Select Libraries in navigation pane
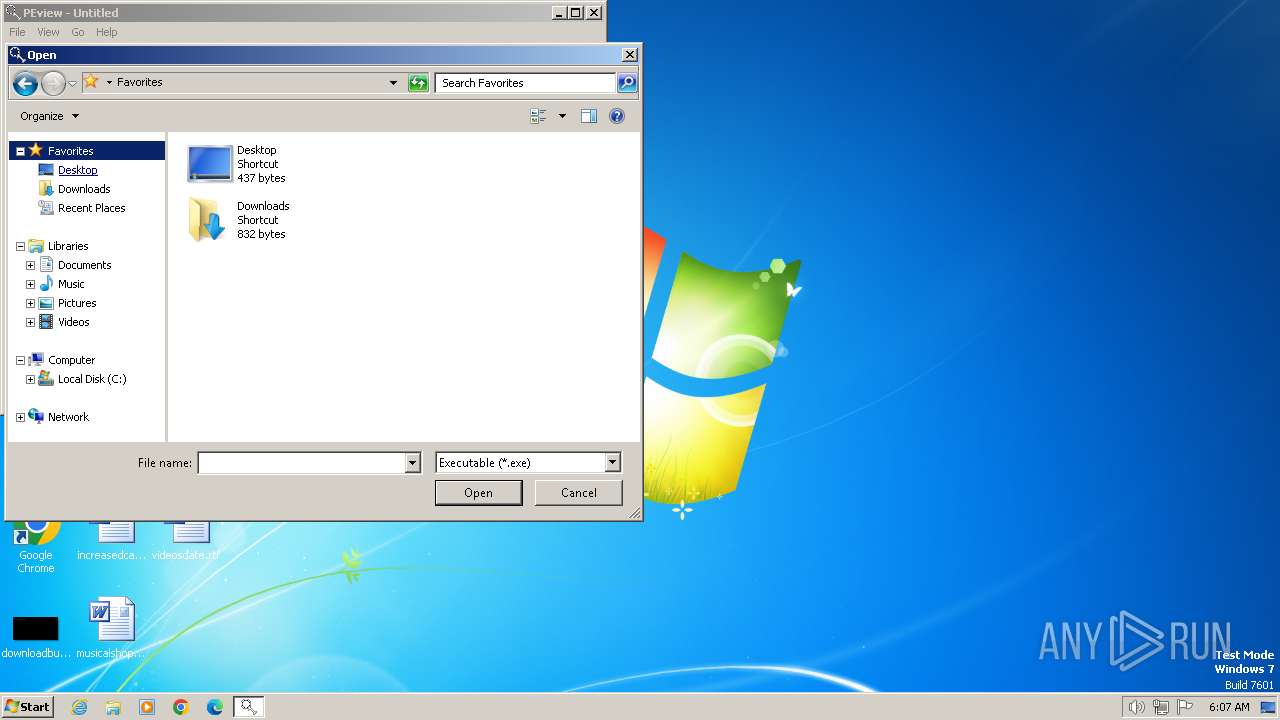The height and width of the screenshot is (720, 1280). 68,246
